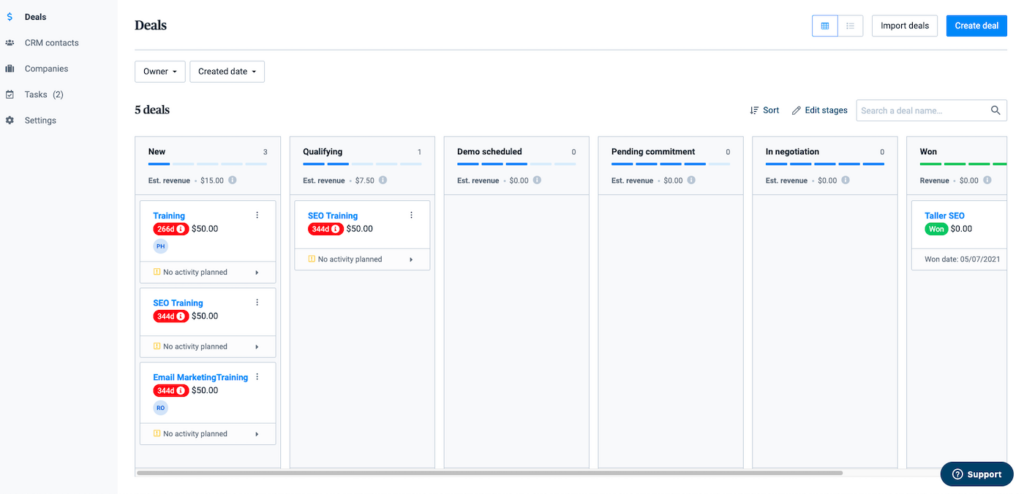Click info icon beside New est. revenue

click(x=232, y=181)
